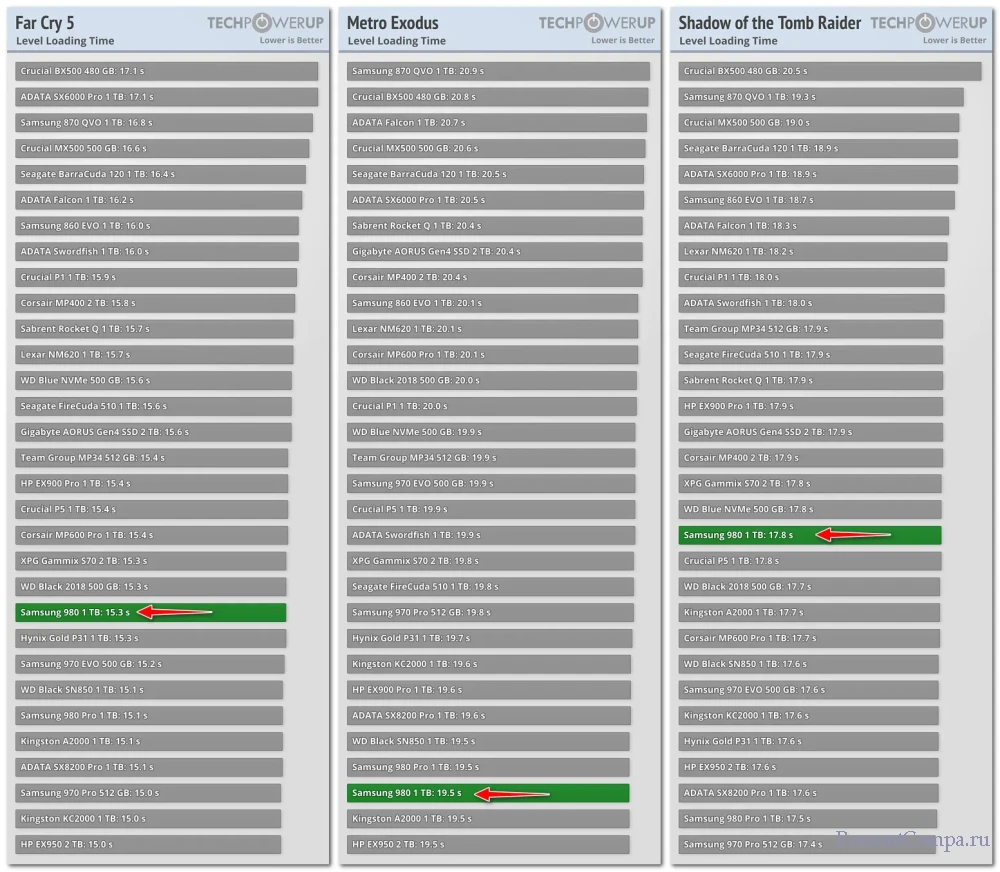Image resolution: width=1000 pixels, height=872 pixels.
Task: Select the HP EX900 Pro 17.9 s bar
Action: tap(811, 406)
